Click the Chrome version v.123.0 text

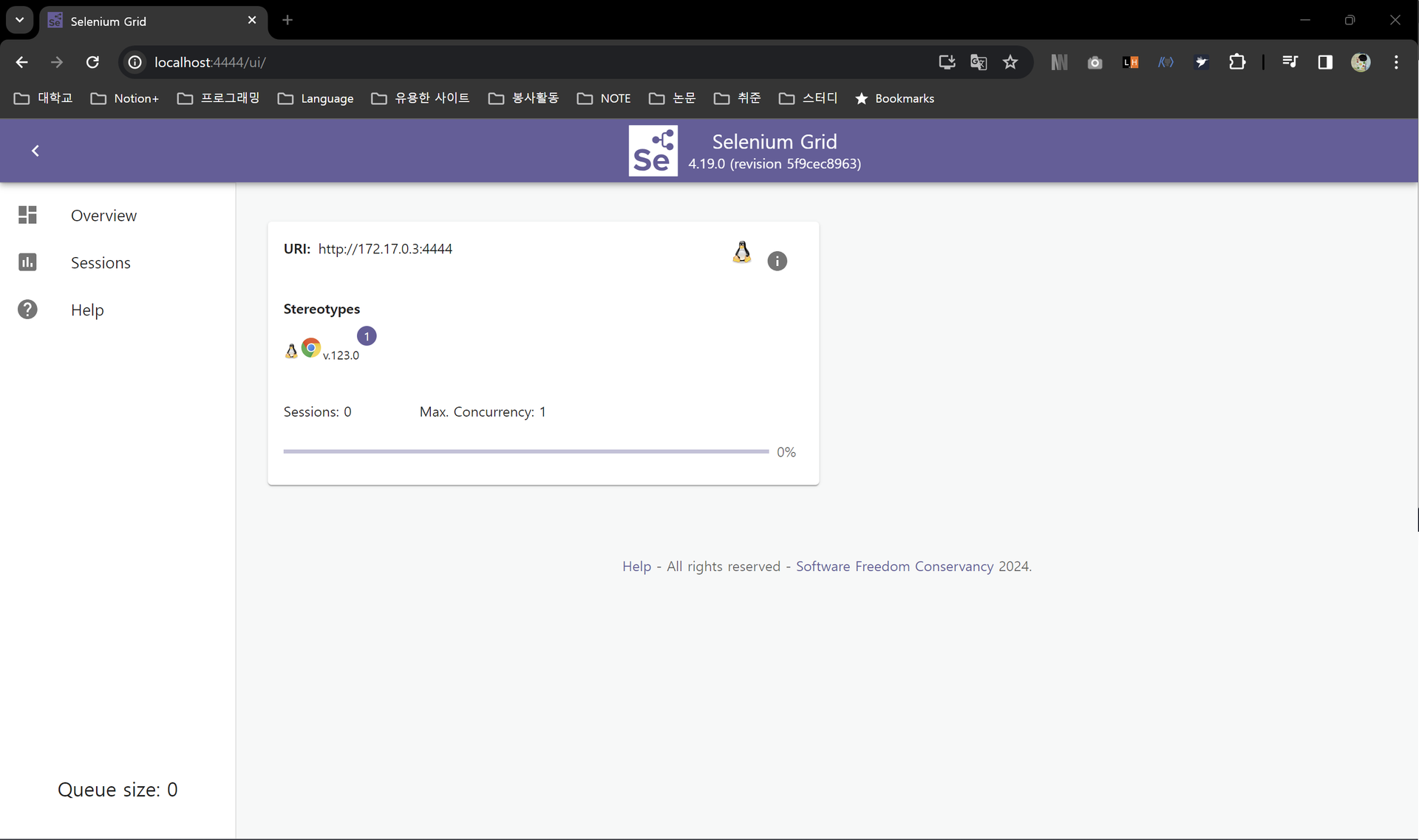[341, 355]
